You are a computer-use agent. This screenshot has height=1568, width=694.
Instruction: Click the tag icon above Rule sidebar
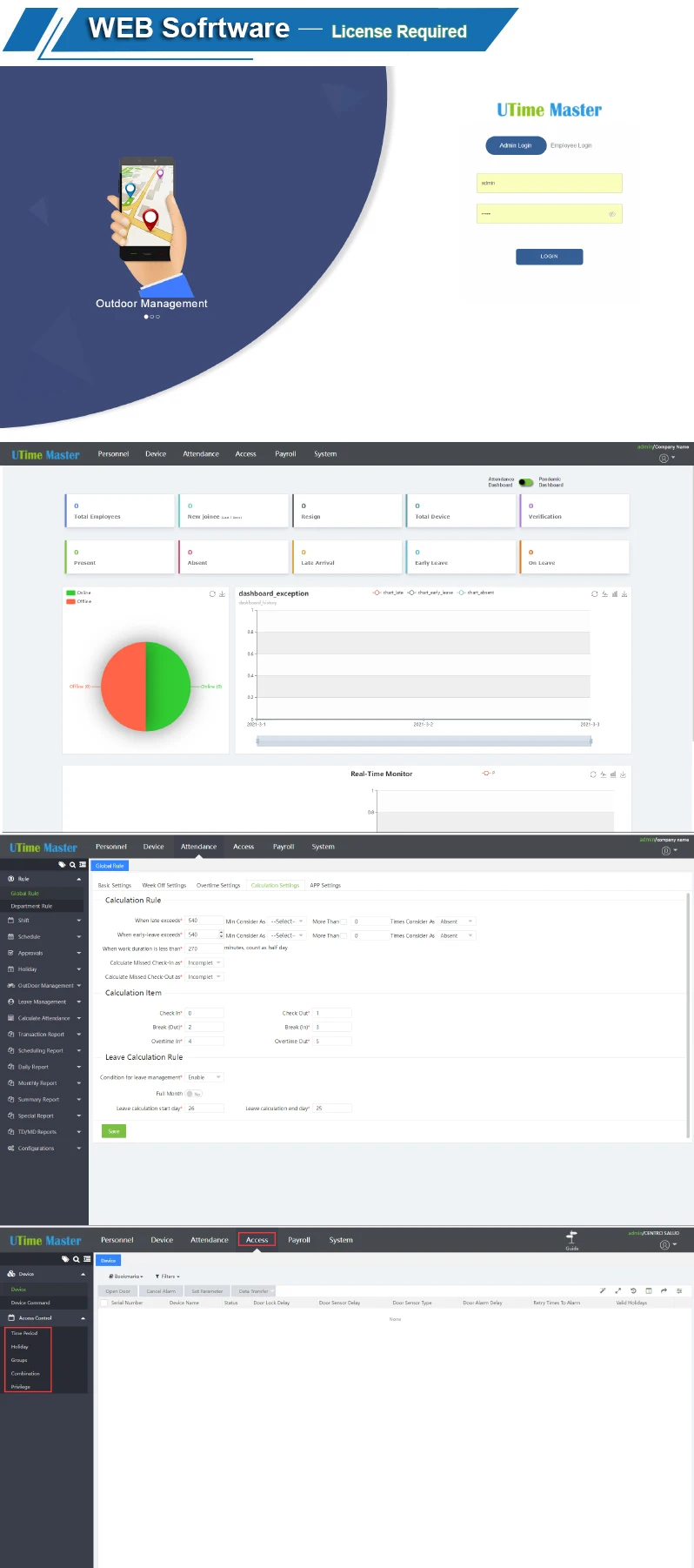point(62,865)
